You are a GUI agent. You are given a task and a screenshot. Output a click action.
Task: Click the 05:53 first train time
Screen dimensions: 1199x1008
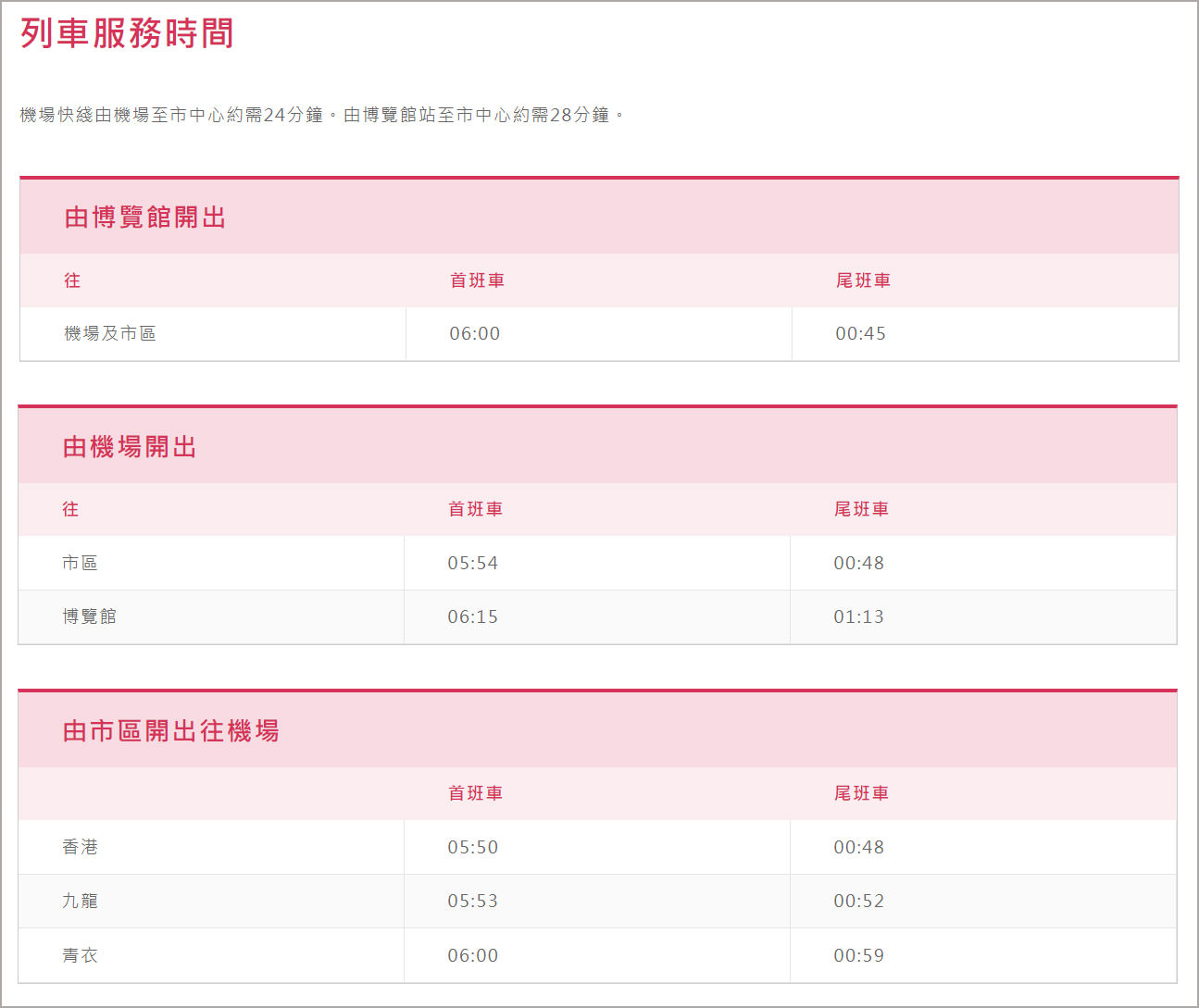[472, 901]
